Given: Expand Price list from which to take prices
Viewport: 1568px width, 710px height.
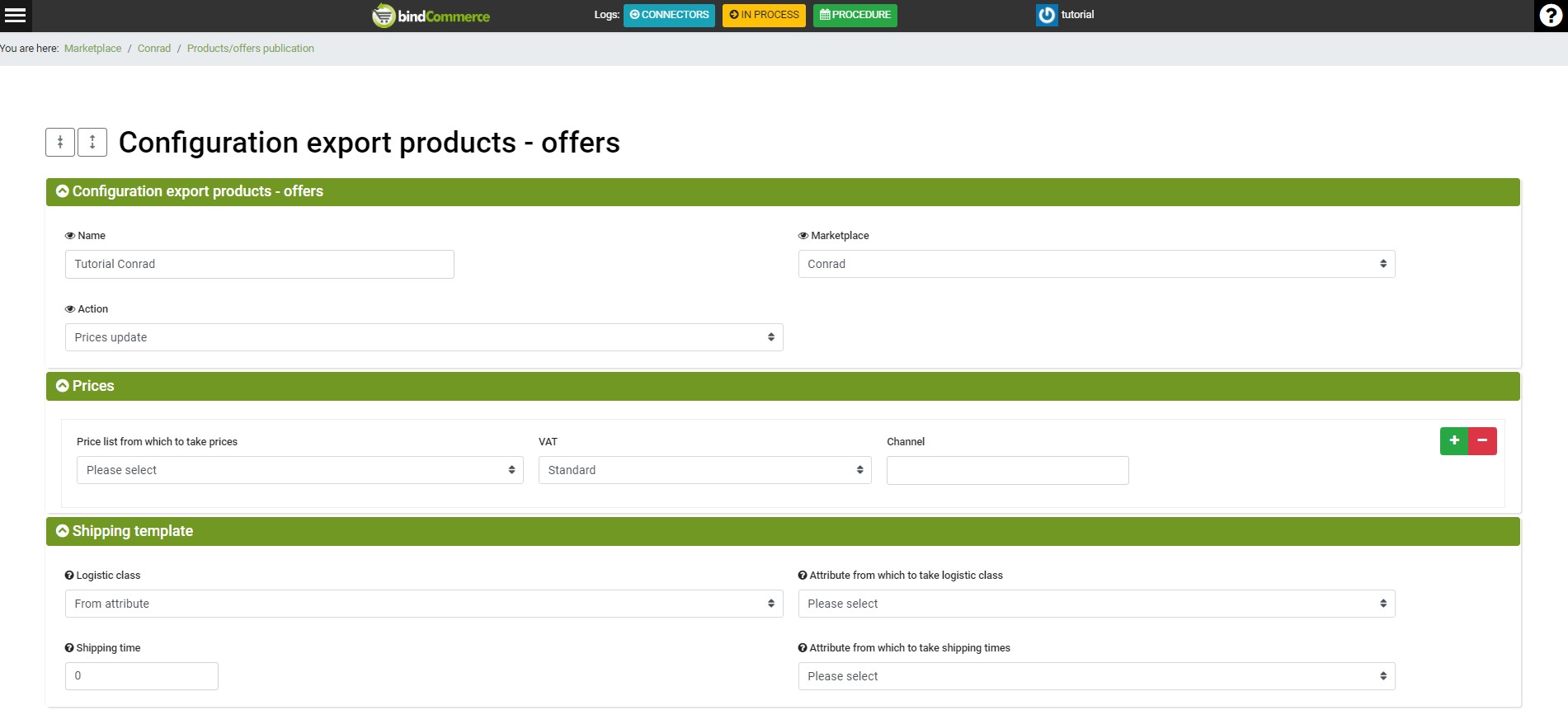Looking at the screenshot, I should (299, 470).
